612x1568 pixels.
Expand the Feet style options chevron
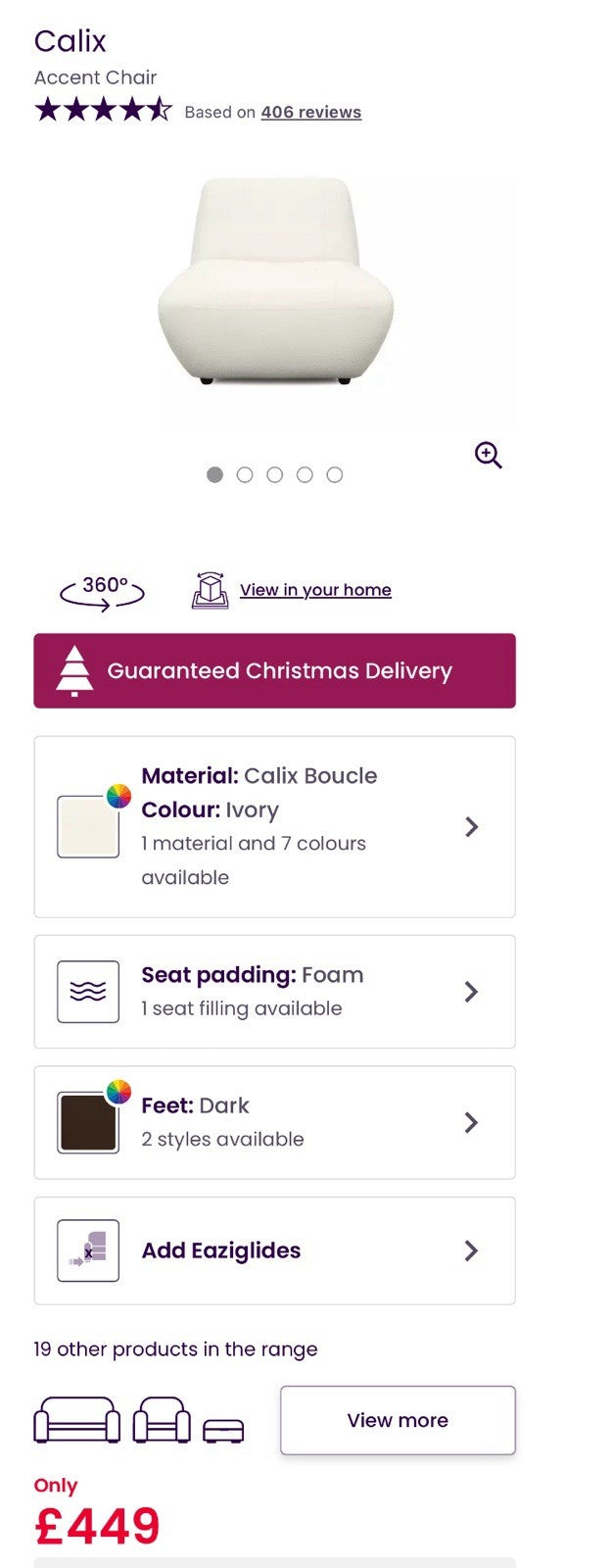(471, 1122)
